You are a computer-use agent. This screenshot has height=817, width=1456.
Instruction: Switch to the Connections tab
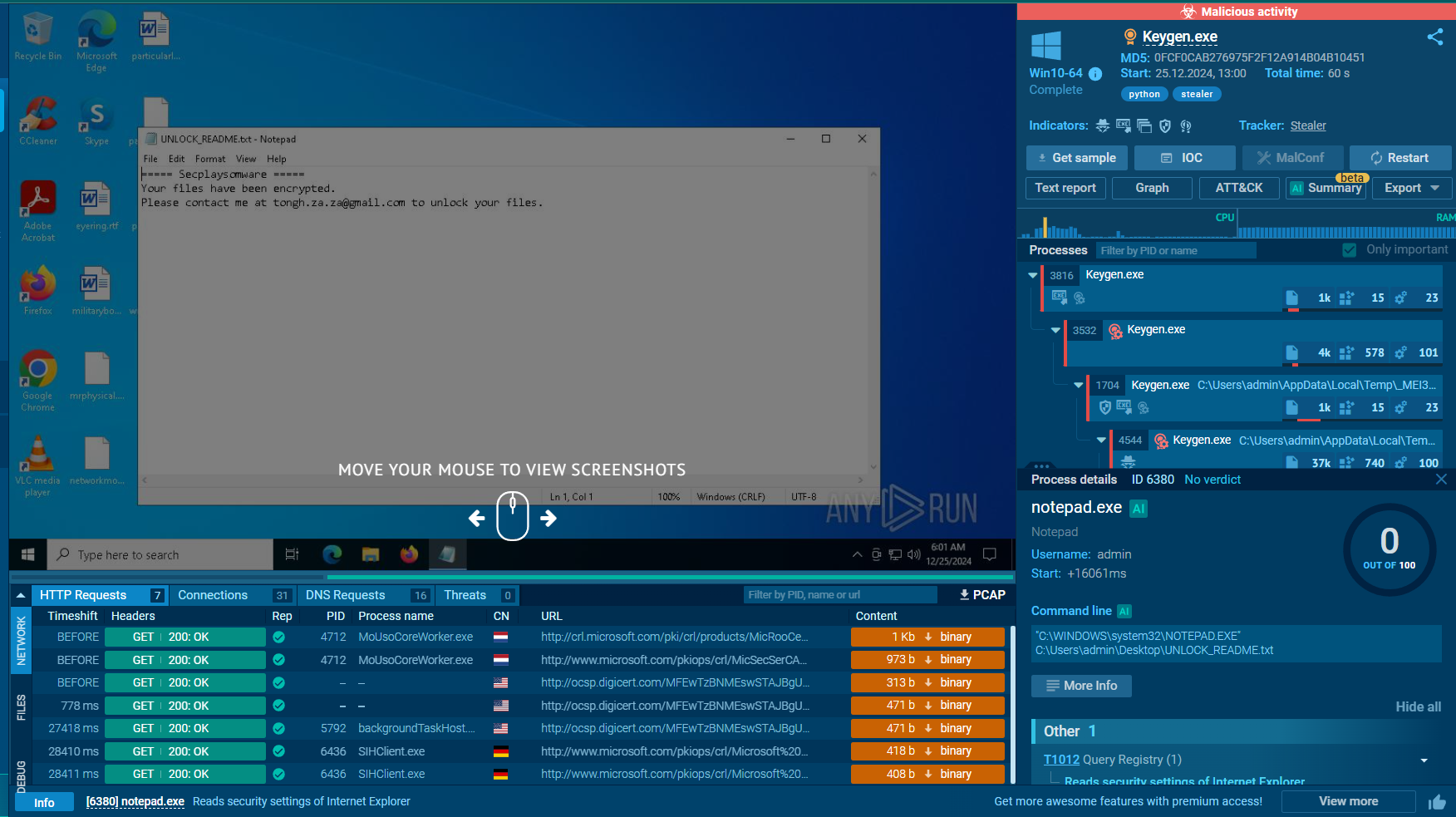(233, 595)
